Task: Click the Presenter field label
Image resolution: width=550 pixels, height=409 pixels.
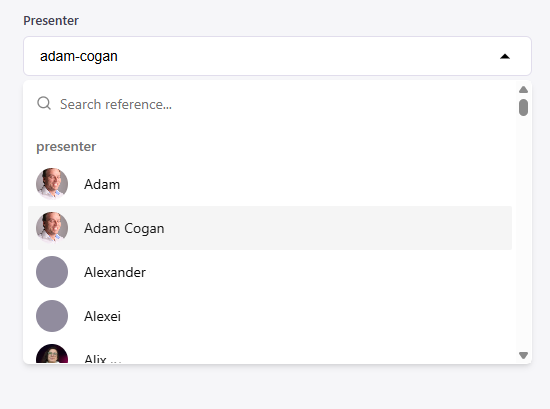Action: (x=51, y=21)
